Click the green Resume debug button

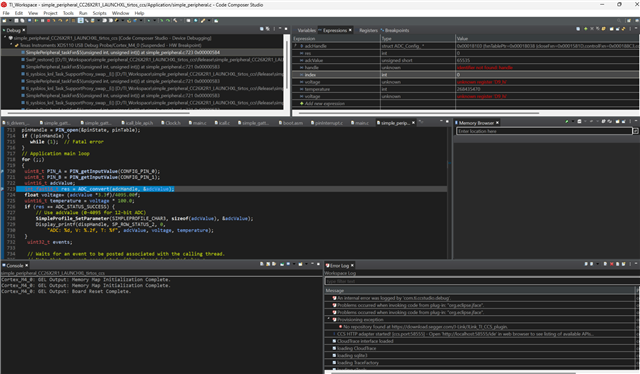pyautogui.click(x=36, y=20)
